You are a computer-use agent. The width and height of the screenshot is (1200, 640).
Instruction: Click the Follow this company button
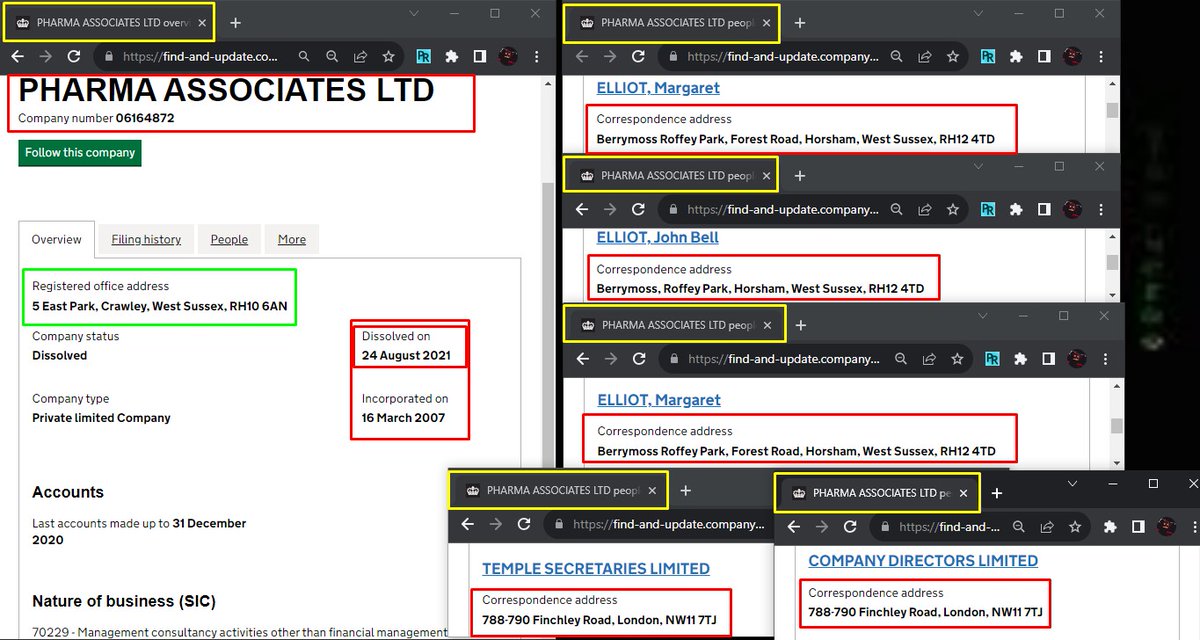click(x=80, y=153)
